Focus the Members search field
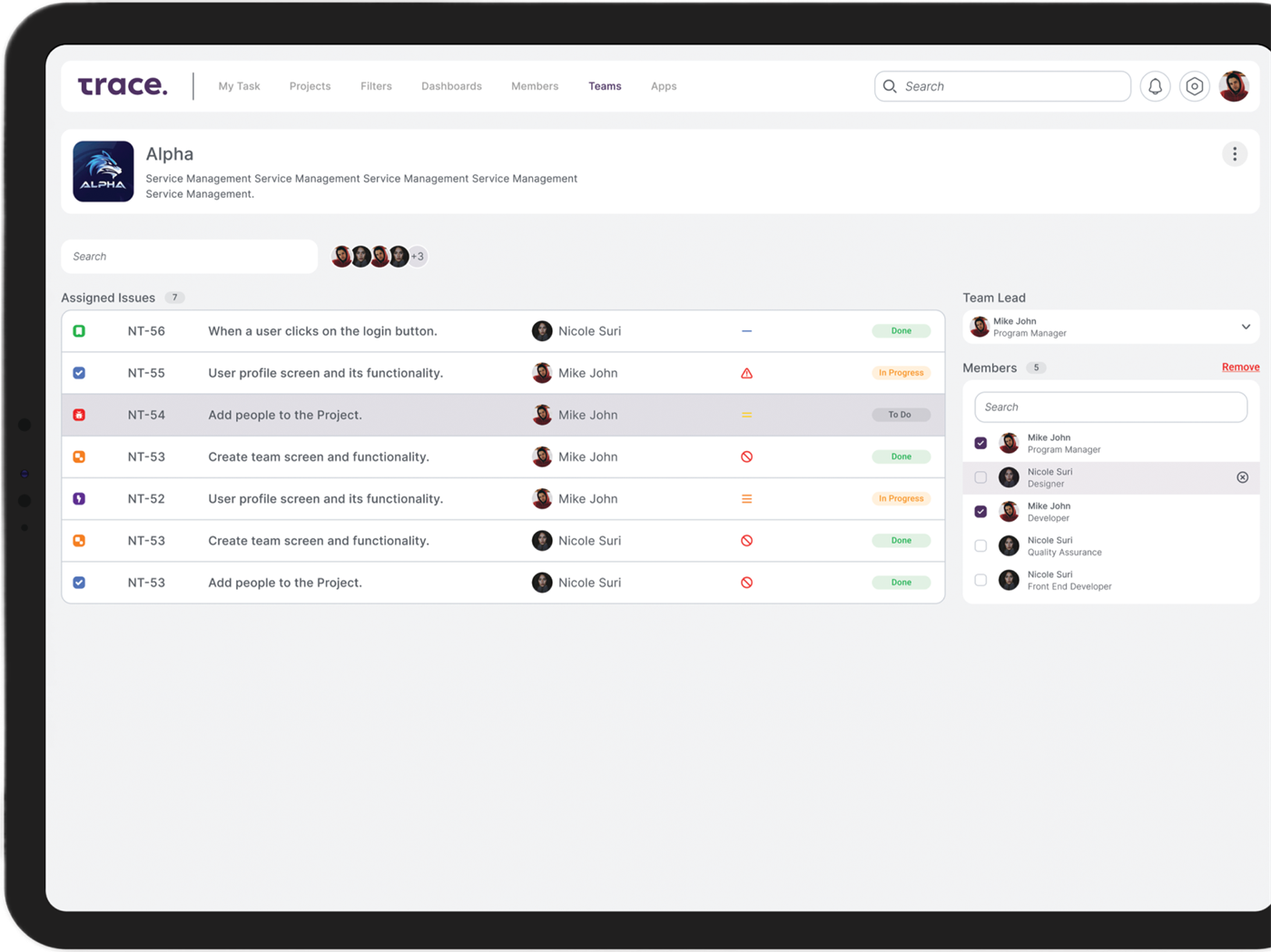The image size is (1271, 952). coord(1110,407)
